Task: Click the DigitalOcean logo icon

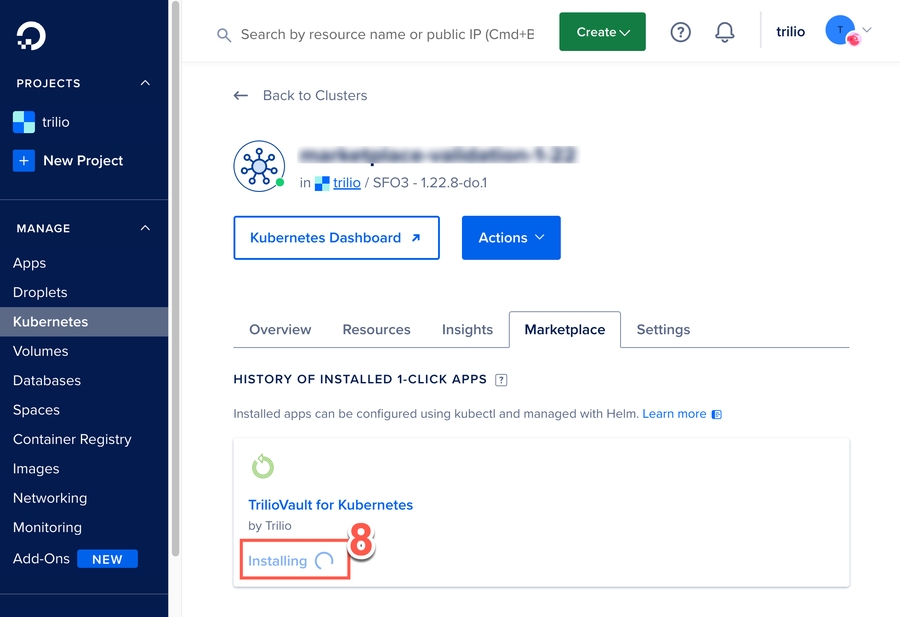Action: 31,36
